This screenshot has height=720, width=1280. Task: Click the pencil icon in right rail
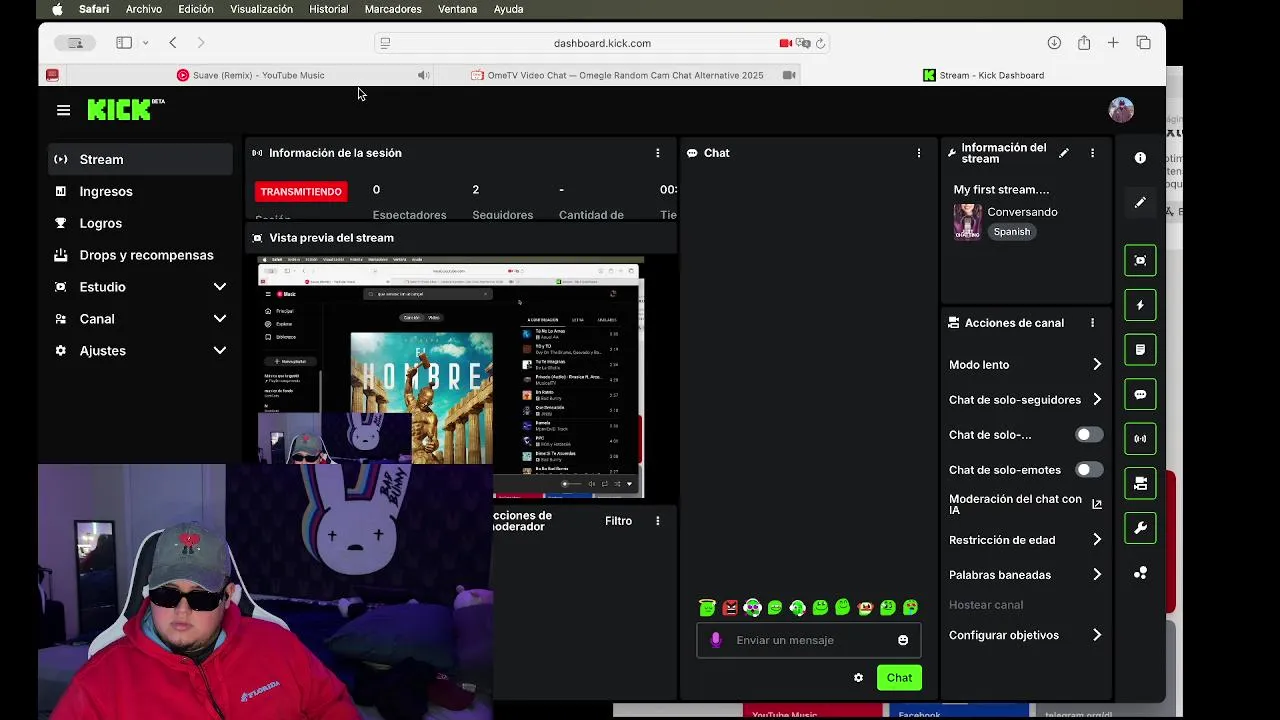tap(1140, 203)
